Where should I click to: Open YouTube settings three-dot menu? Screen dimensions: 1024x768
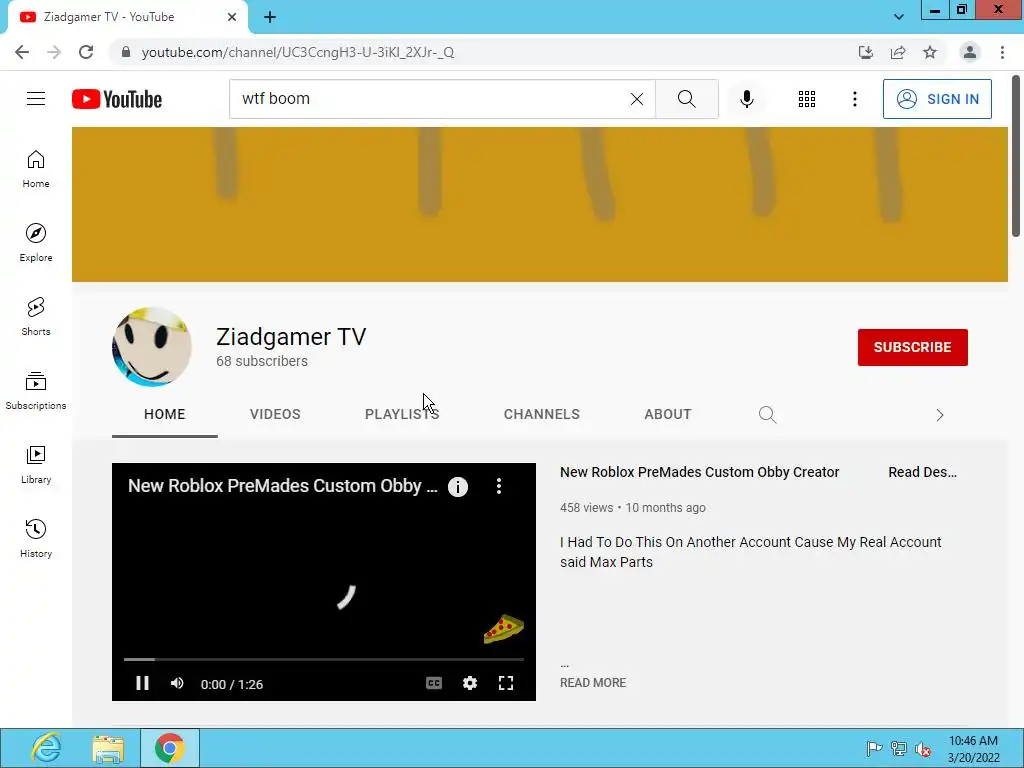click(x=854, y=99)
